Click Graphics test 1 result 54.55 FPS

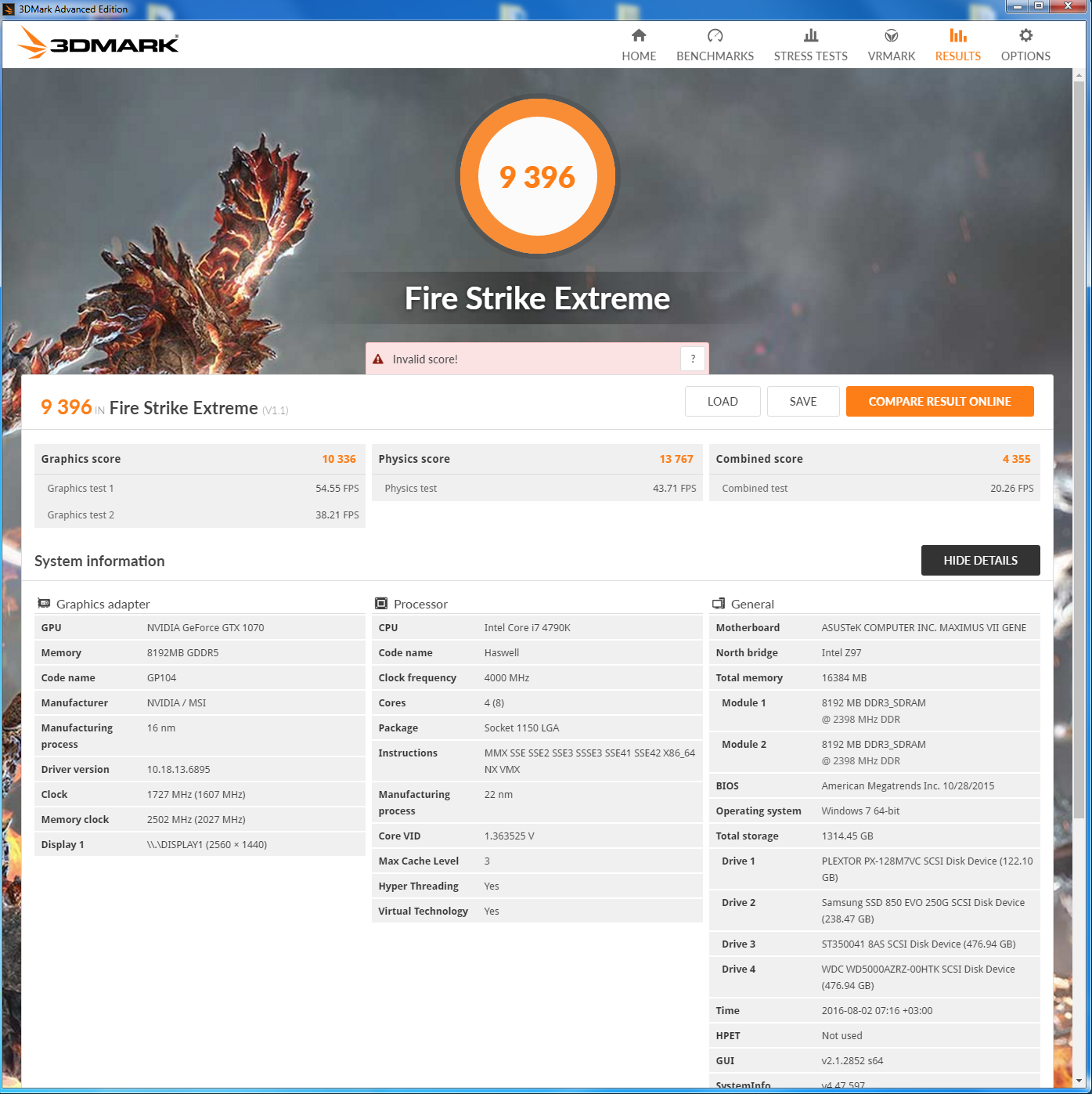tap(337, 488)
